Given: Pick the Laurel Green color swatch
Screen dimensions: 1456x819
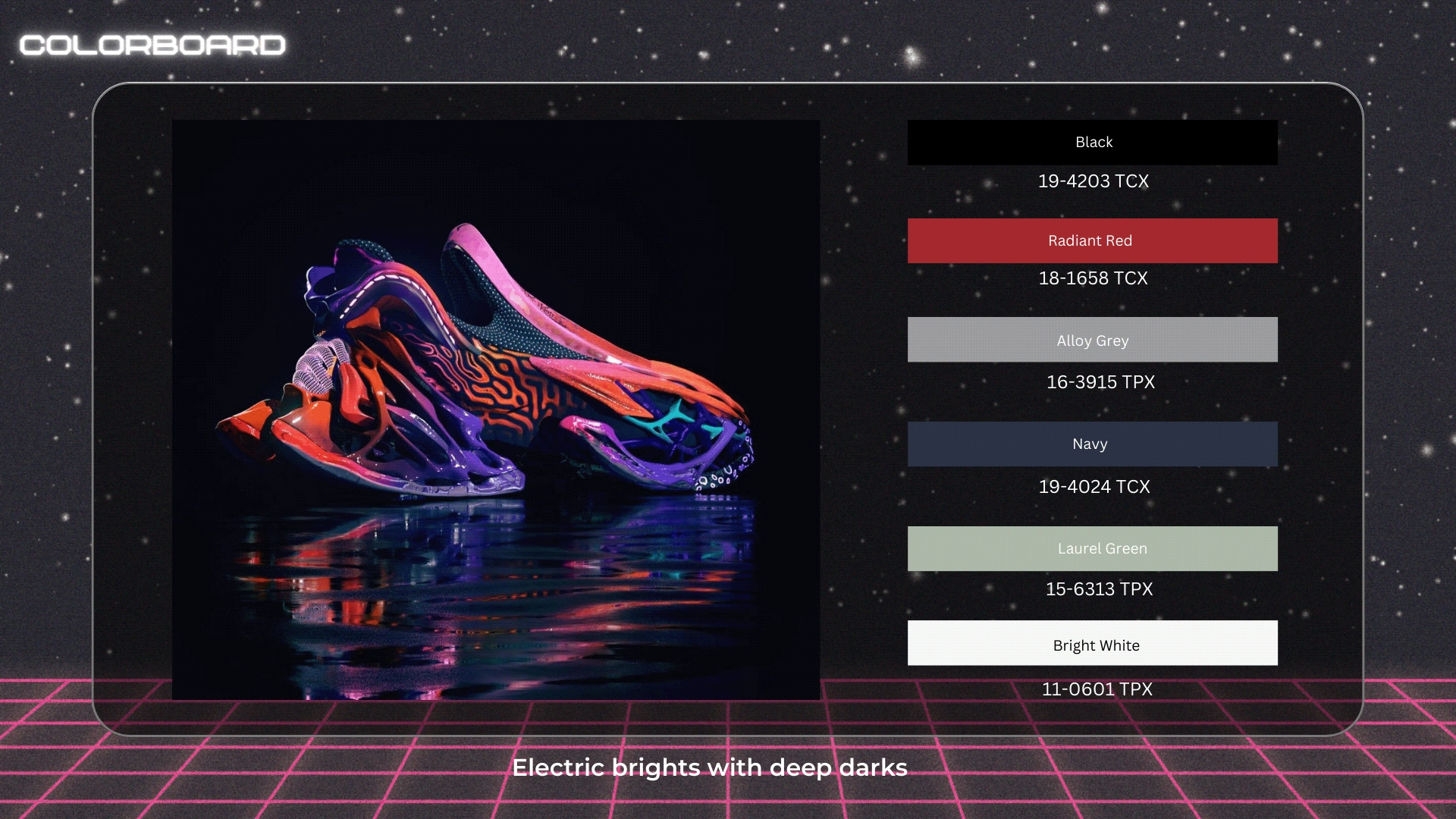Looking at the screenshot, I should tap(1092, 549).
